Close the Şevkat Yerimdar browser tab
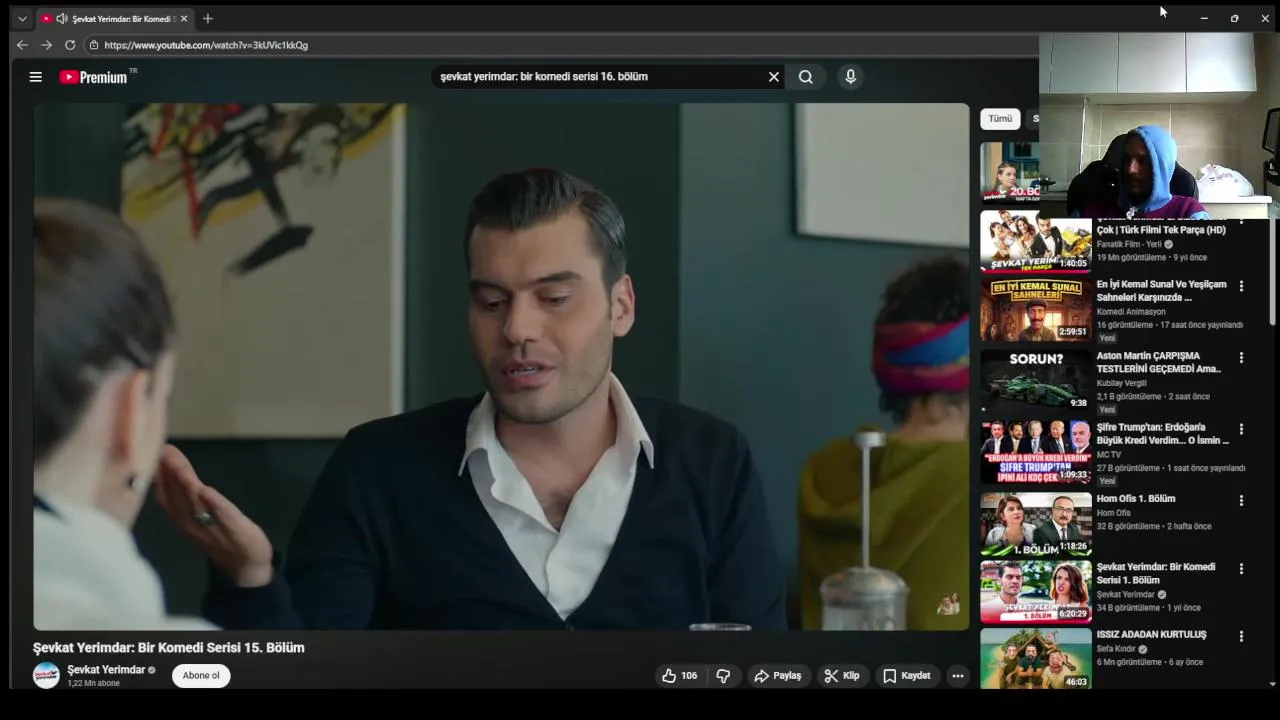1280x720 pixels. click(x=184, y=18)
